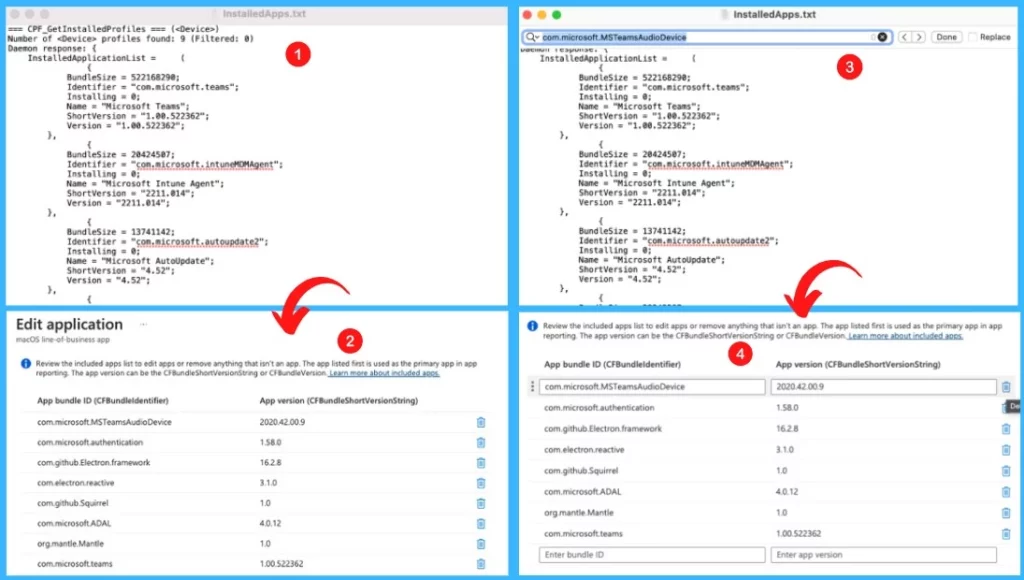The height and width of the screenshot is (580, 1024).
Task: Click info icon in right included-apps panel
Action: coord(532,326)
